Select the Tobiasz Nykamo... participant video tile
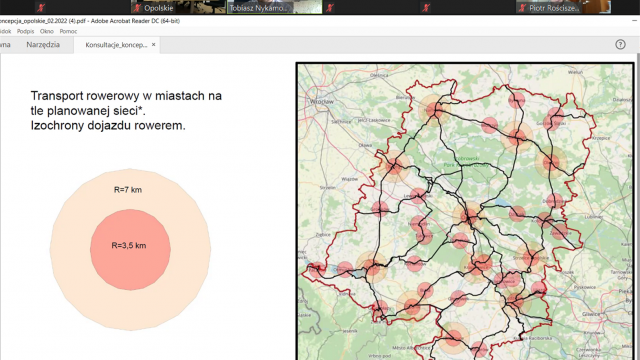Viewport: 640px width, 360px height. pyautogui.click(x=274, y=7)
